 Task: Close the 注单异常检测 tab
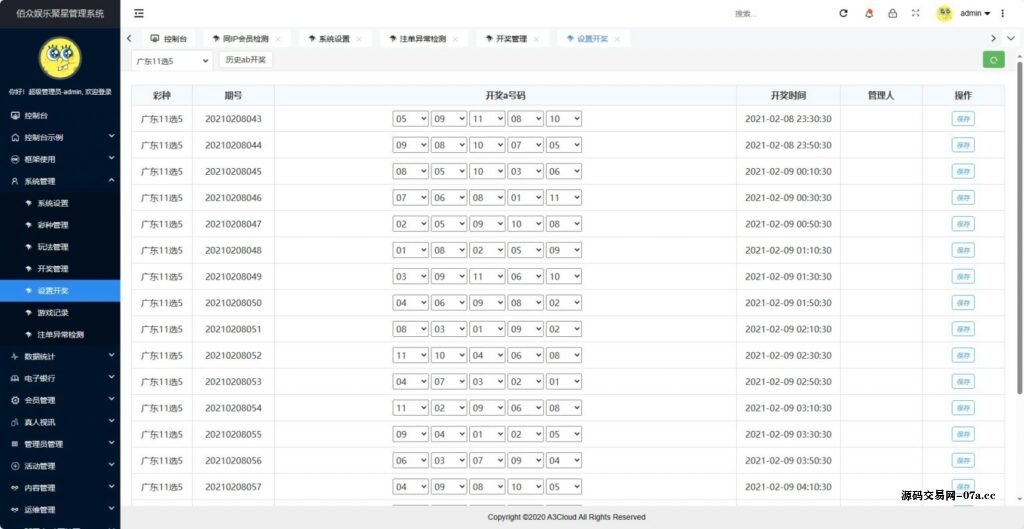(x=455, y=39)
